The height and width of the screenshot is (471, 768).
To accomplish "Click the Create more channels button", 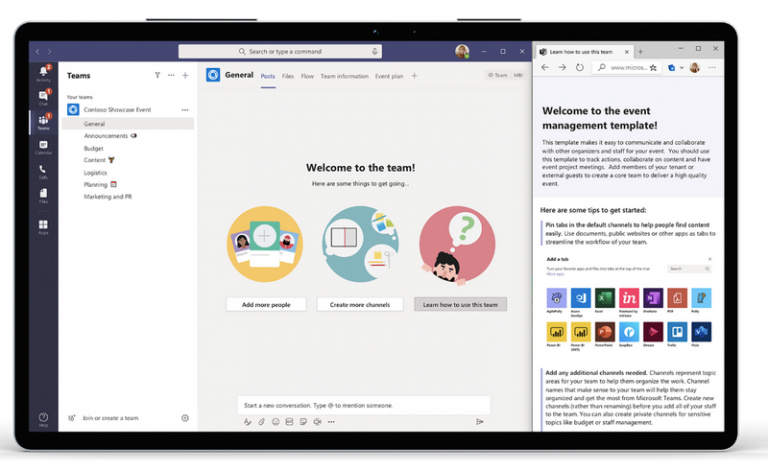I will pos(360,305).
